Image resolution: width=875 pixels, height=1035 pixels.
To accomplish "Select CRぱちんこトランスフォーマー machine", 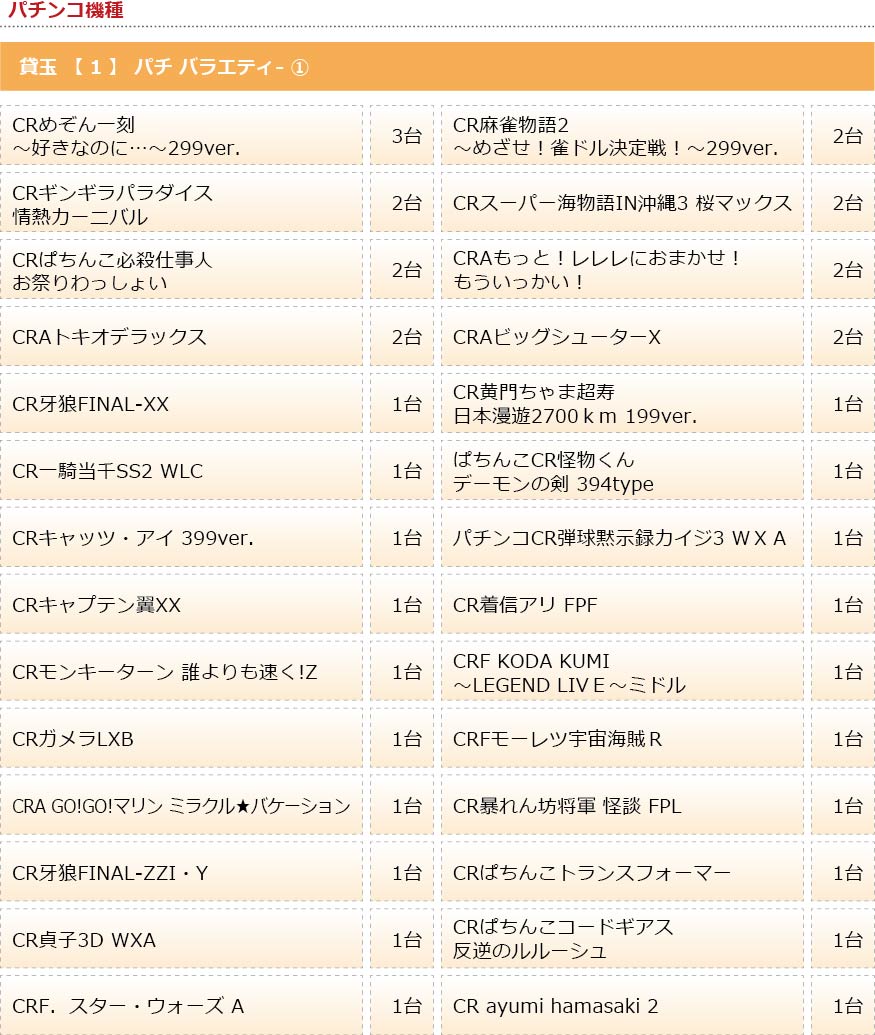I will [x=622, y=873].
